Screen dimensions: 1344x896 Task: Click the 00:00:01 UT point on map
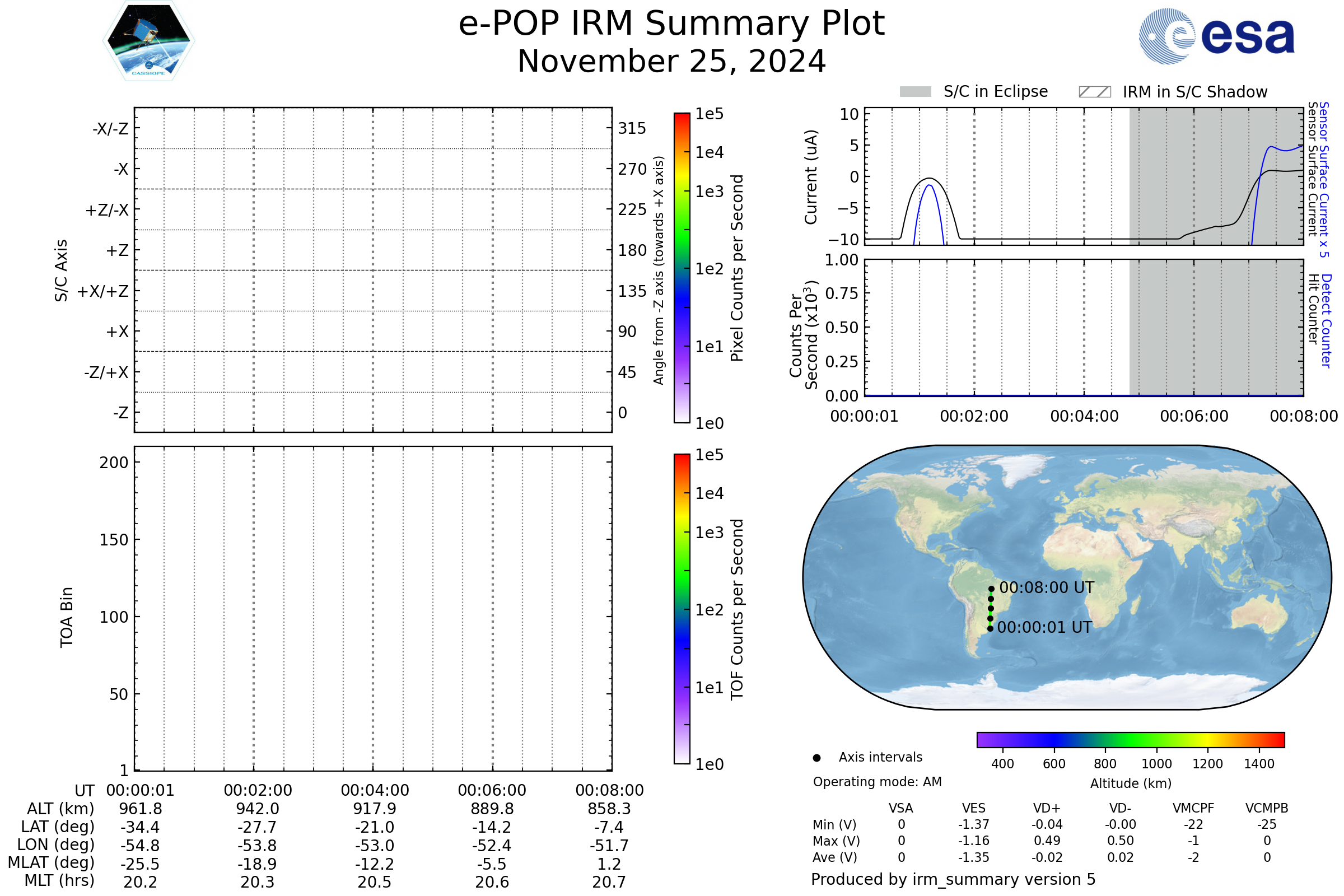pos(990,628)
